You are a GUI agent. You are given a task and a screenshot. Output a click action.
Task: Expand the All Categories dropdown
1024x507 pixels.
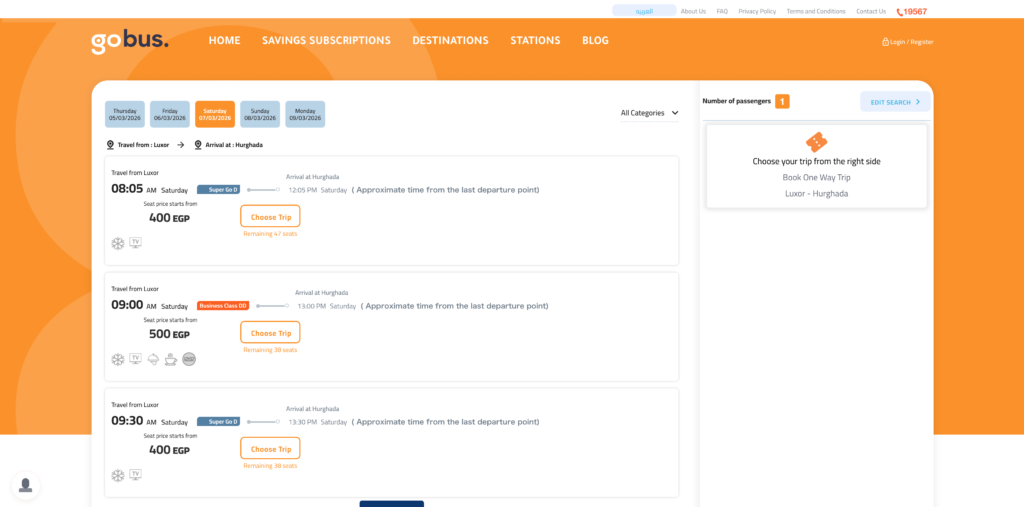649,113
